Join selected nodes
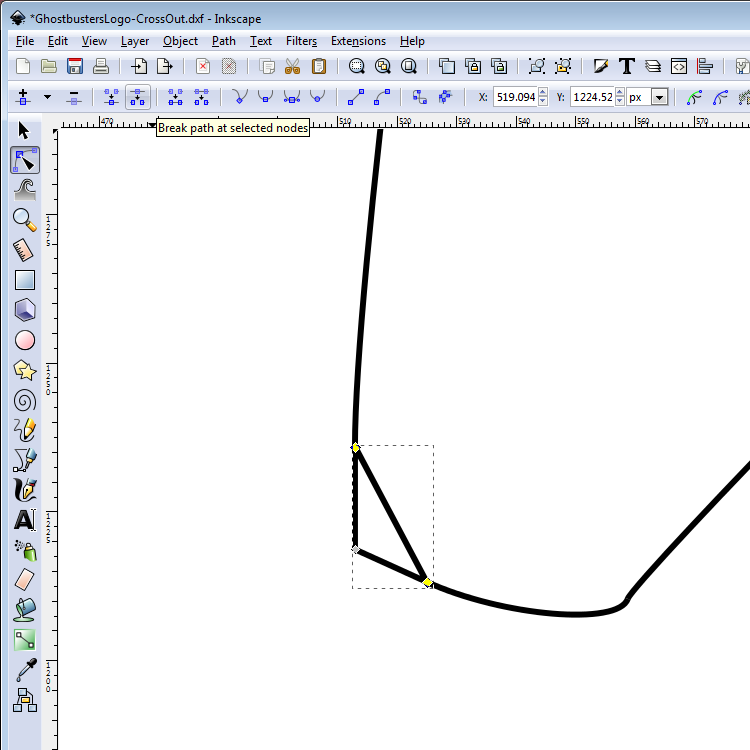The width and height of the screenshot is (750, 750). tap(111, 97)
